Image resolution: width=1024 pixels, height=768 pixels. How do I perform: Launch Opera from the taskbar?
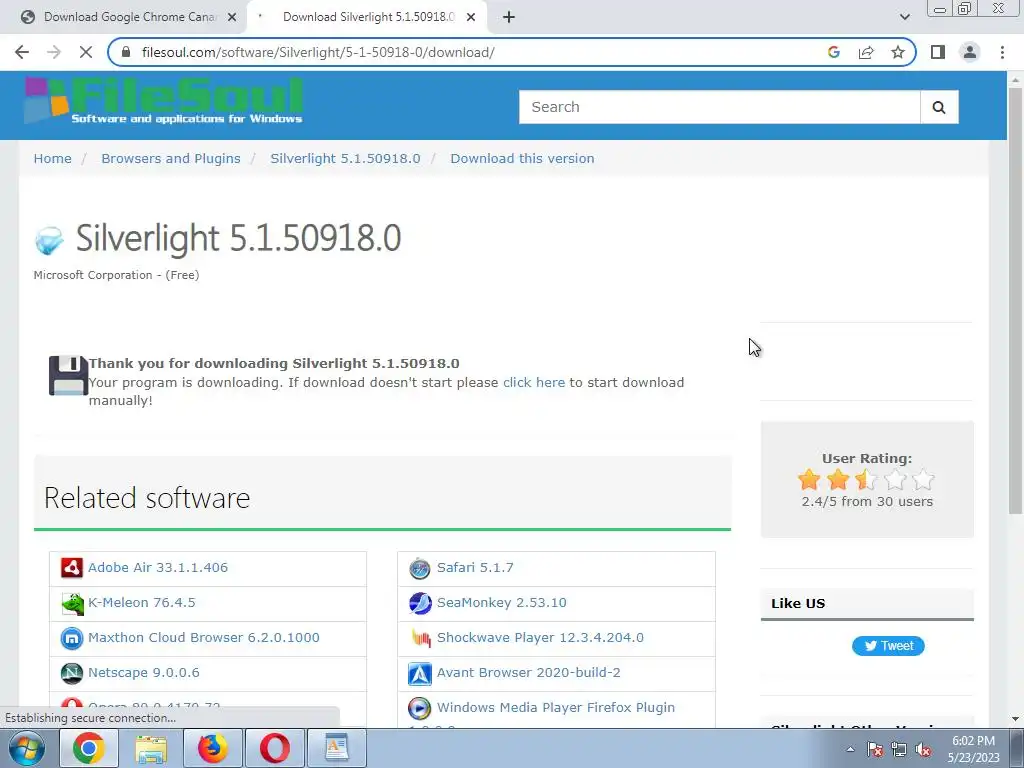tap(275, 748)
